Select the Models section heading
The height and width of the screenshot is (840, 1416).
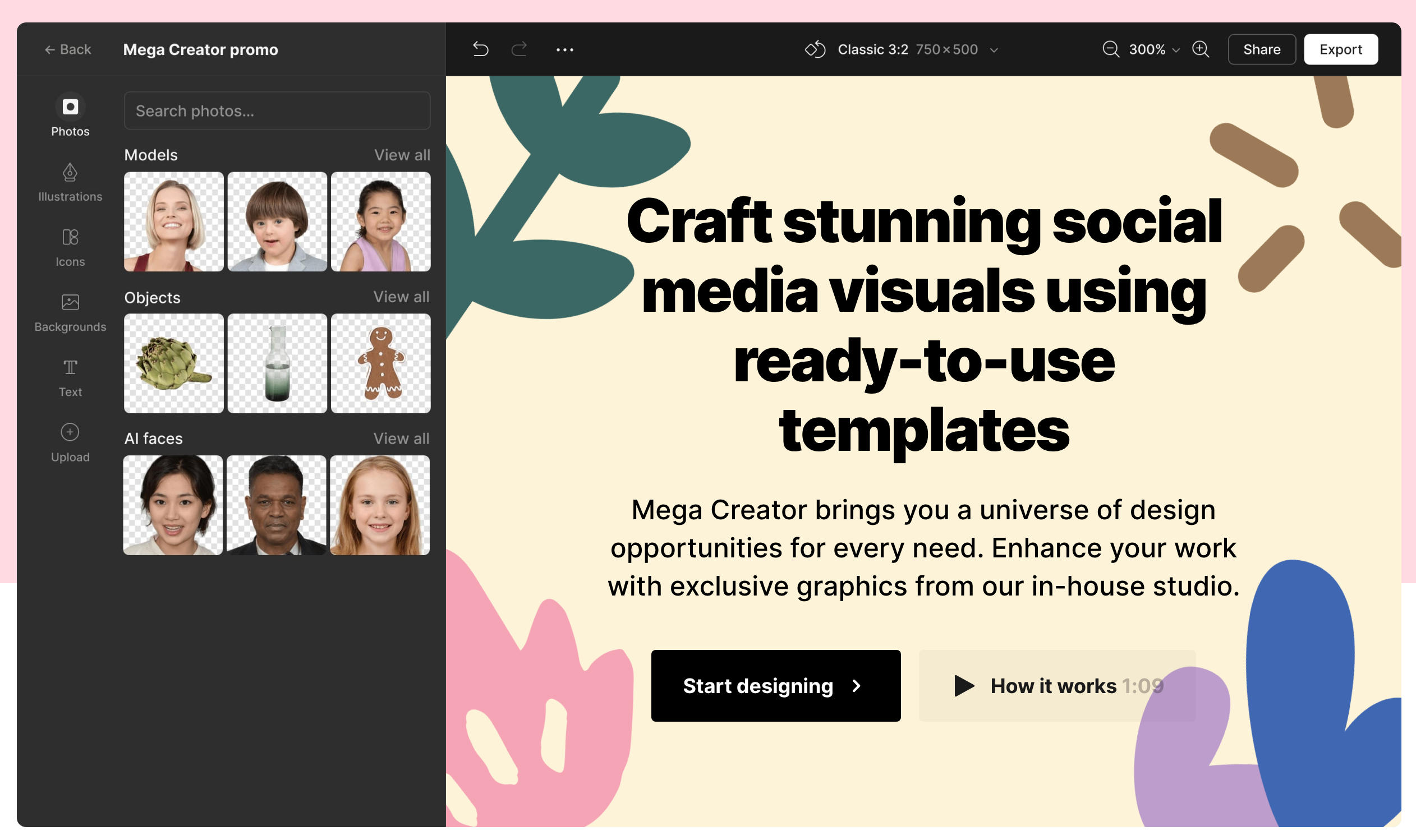coord(150,155)
